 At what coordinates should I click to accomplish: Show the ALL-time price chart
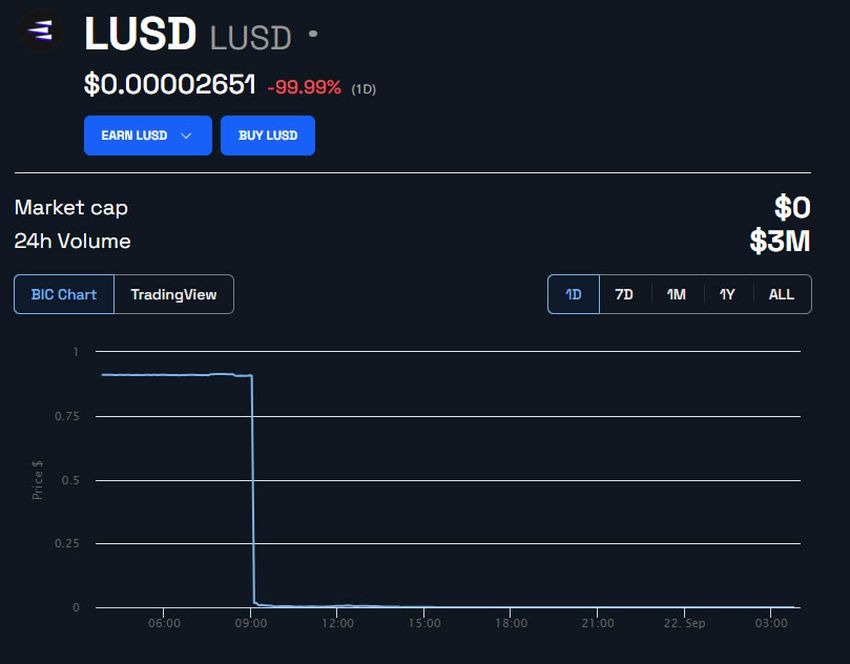[x=781, y=294]
